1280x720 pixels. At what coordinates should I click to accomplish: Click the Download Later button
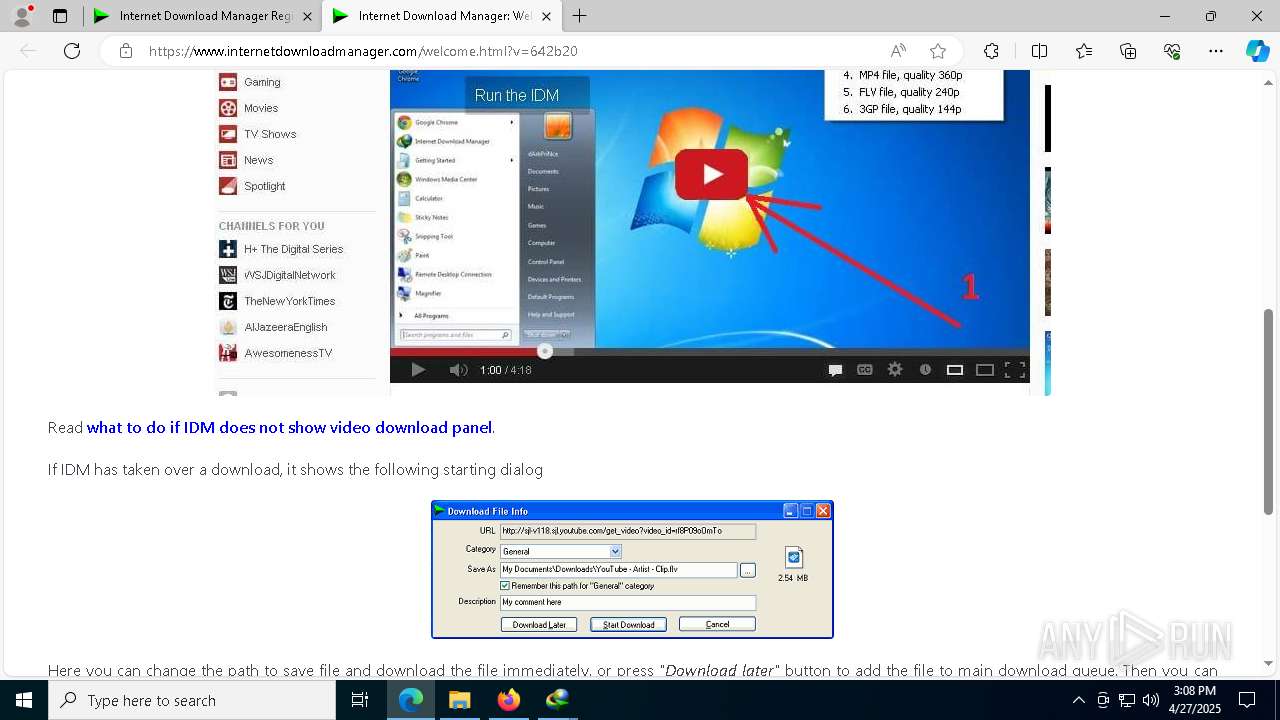[539, 624]
